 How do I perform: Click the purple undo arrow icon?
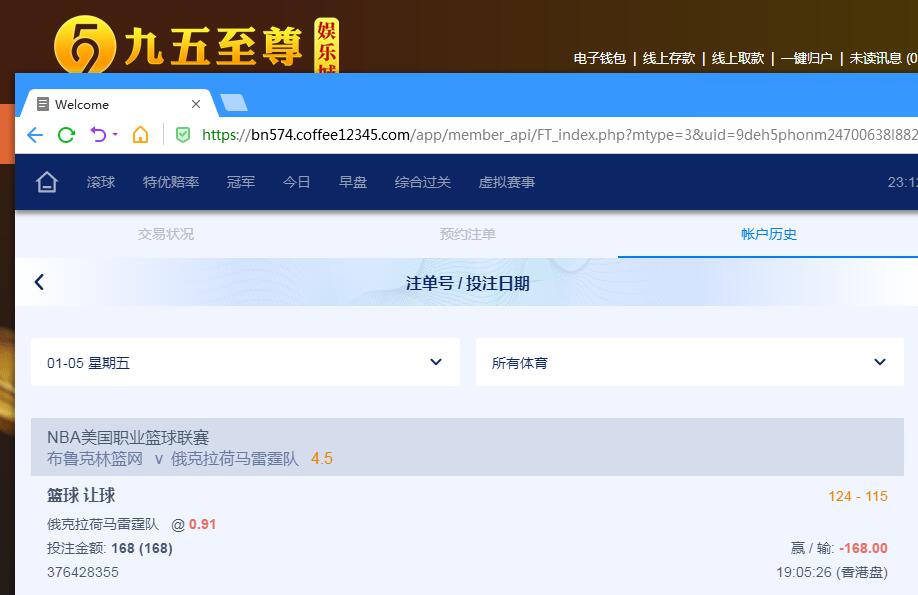click(98, 135)
